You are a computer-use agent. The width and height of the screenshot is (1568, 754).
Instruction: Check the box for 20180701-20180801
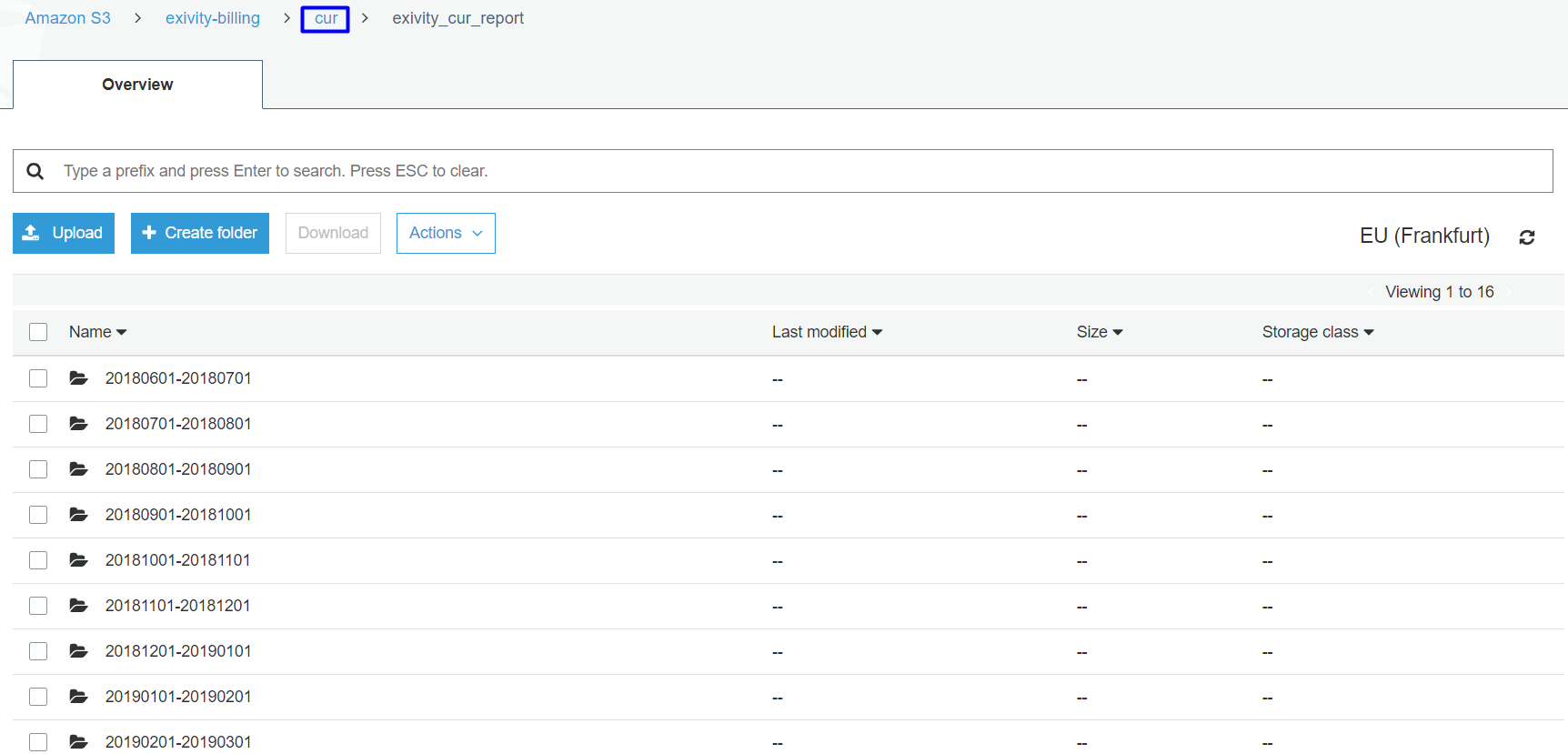coord(38,424)
